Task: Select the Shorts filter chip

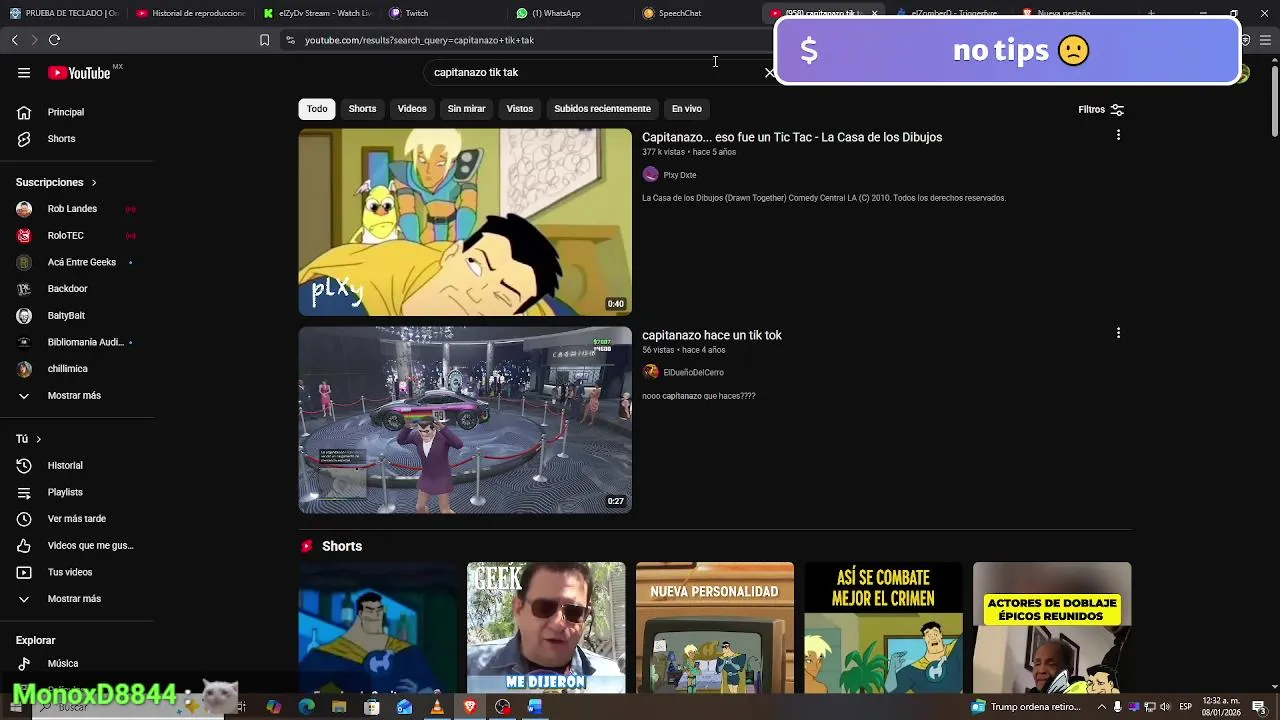Action: pyautogui.click(x=362, y=109)
